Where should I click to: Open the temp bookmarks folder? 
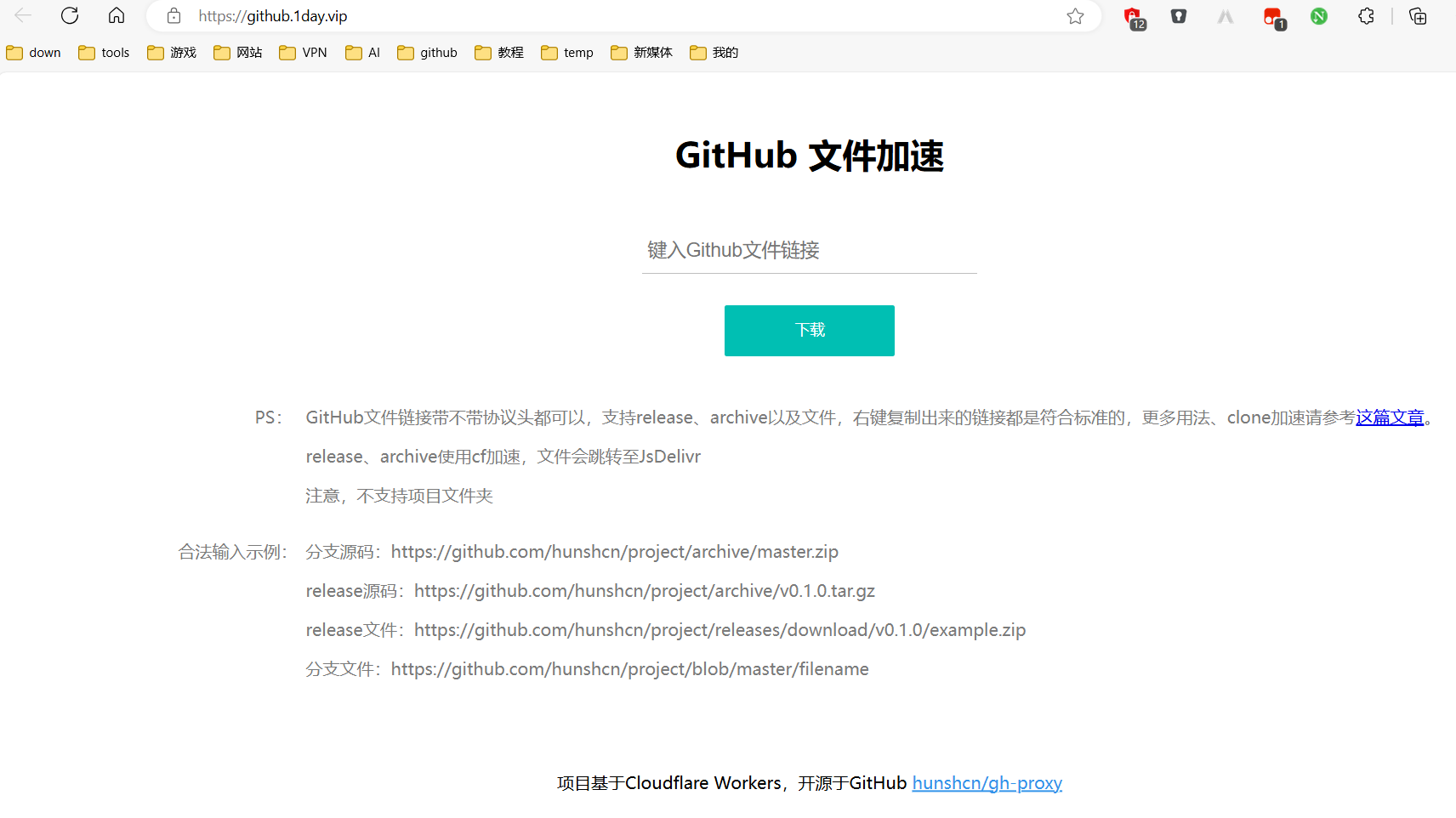567,53
